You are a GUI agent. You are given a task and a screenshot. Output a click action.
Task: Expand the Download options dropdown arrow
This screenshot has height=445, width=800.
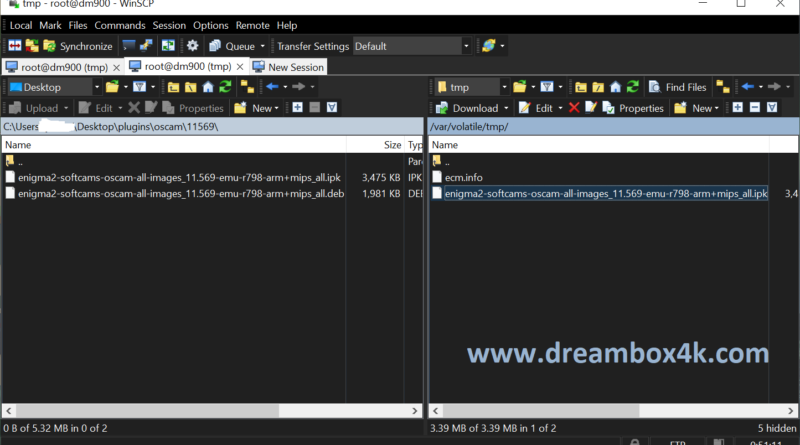pyautogui.click(x=506, y=108)
